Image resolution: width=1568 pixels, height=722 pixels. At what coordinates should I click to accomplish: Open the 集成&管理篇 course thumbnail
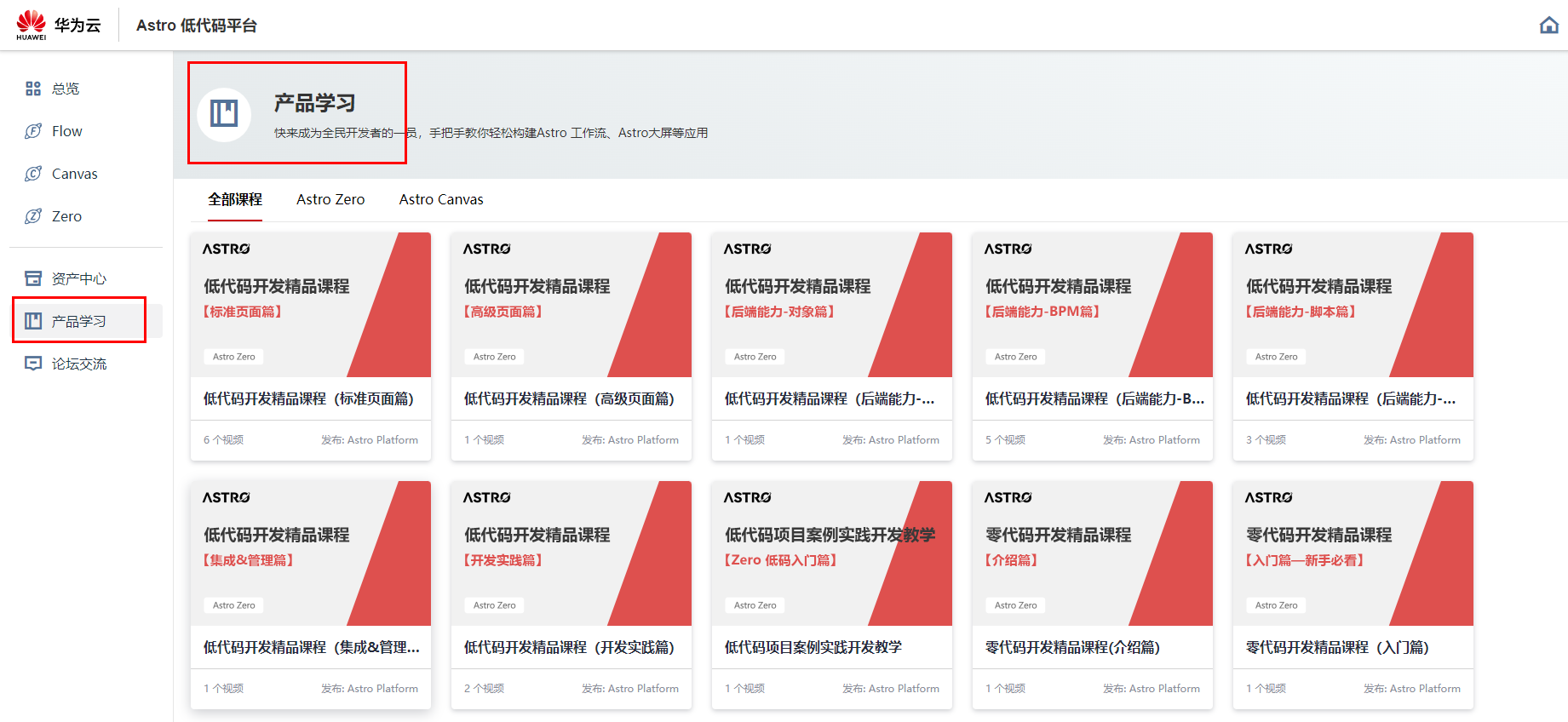tap(311, 553)
